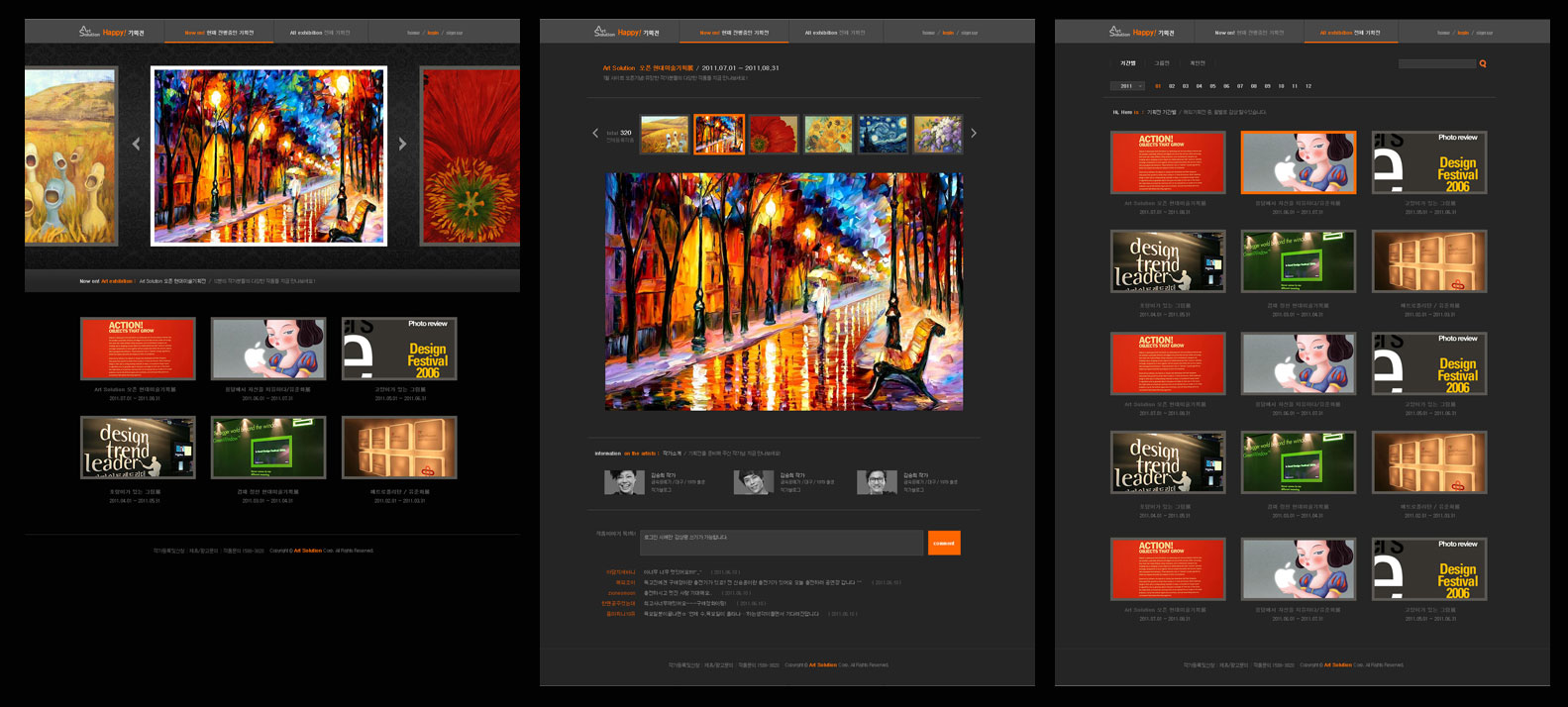
Task: Click the green window display card on the left page
Action: click(x=268, y=448)
